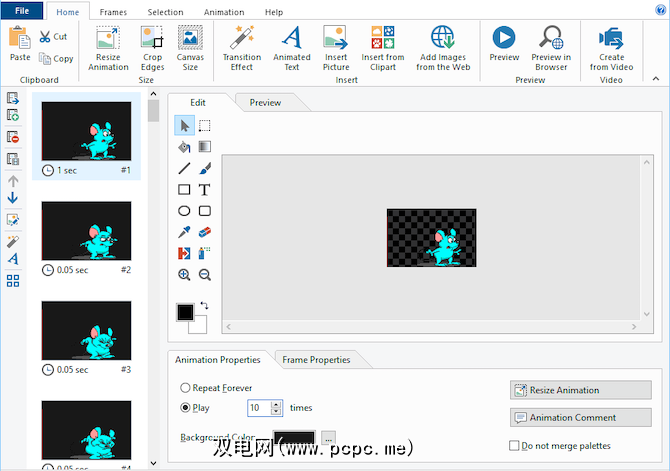
Task: Select the line drawing tool
Action: 185,168
